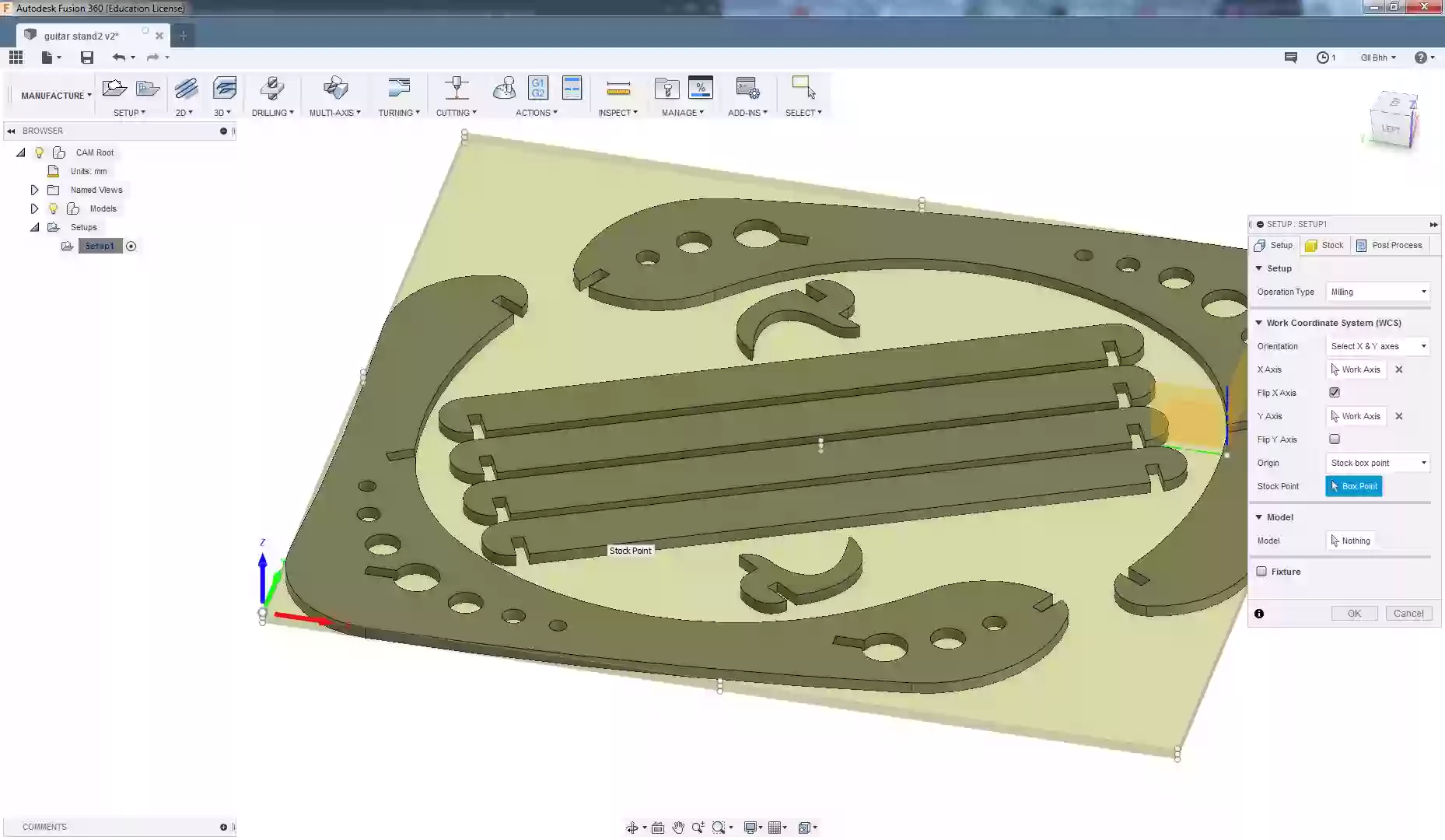The height and width of the screenshot is (840, 1445).
Task: Open the Help question mark menu
Action: 1421,58
